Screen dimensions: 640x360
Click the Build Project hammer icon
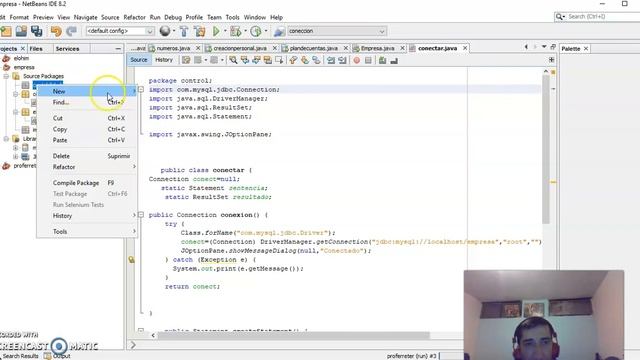(184, 31)
